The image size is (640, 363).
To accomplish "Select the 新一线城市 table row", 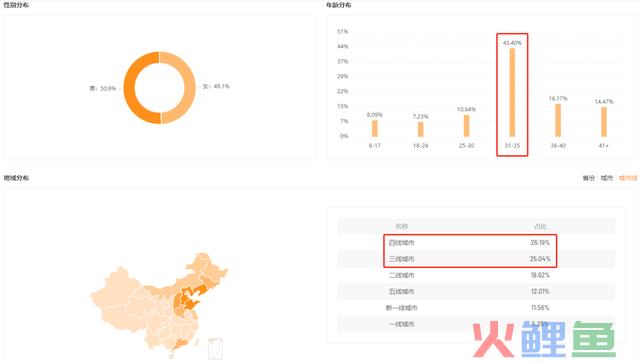I will pos(476,308).
